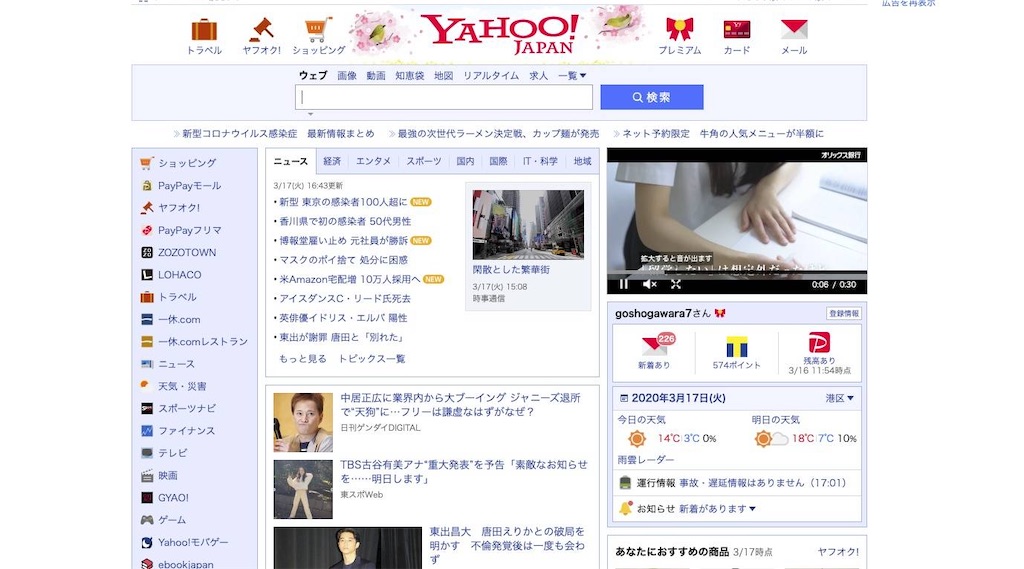Click the blue 検索 search button
This screenshot has height=569, width=1024.
(652, 97)
